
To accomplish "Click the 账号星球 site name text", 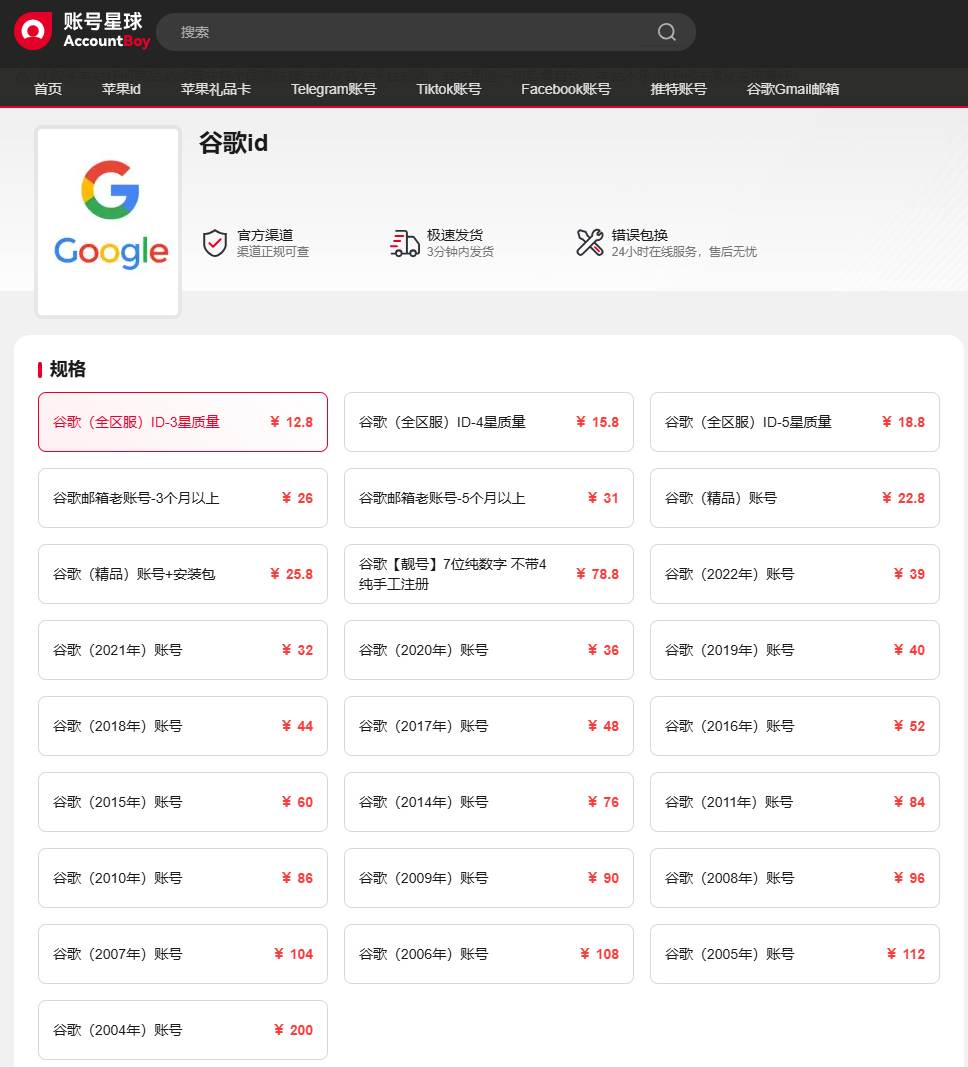I will [x=103, y=22].
